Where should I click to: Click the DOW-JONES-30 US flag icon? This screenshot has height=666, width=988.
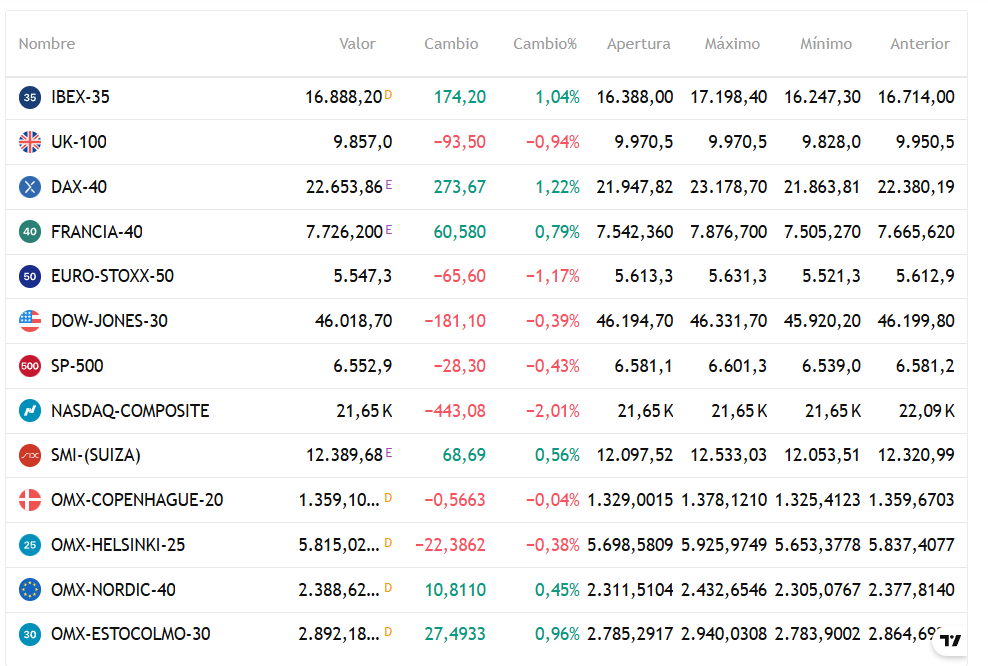[x=30, y=321]
